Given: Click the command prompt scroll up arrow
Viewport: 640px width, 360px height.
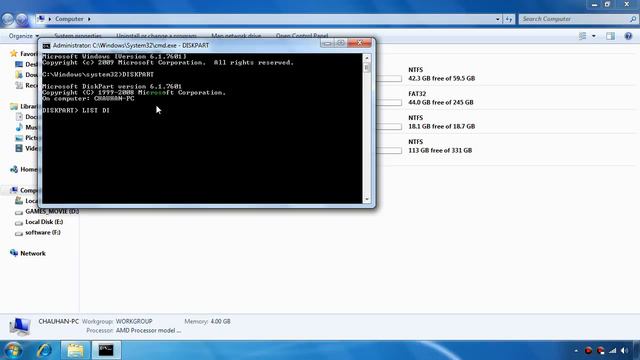Looking at the screenshot, I should 367,58.
